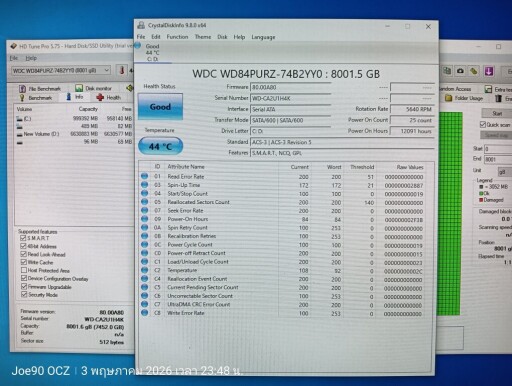Click the HD Tune Pro title bar icon

point(13,46)
